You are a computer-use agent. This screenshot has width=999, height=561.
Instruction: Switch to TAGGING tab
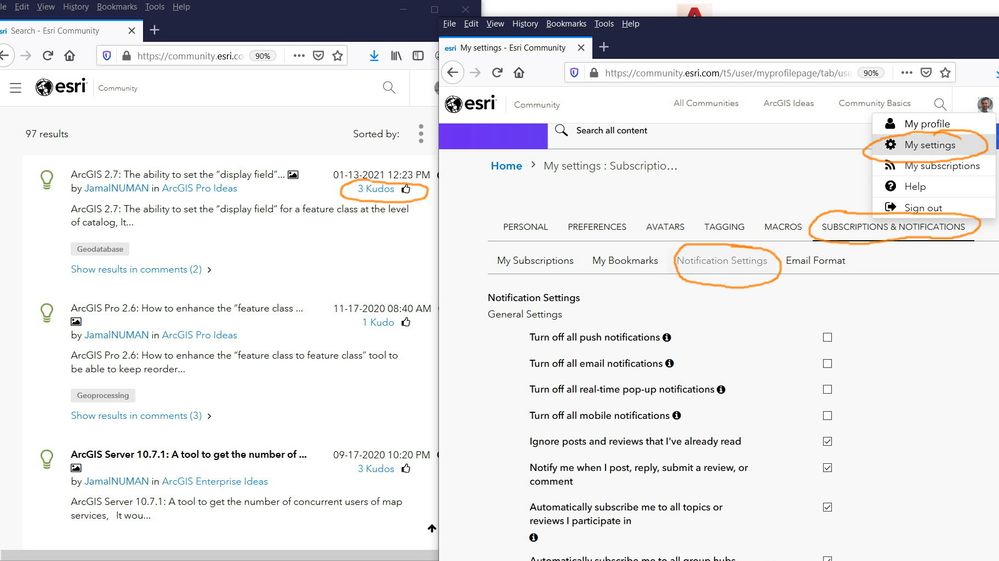pyautogui.click(x=724, y=227)
